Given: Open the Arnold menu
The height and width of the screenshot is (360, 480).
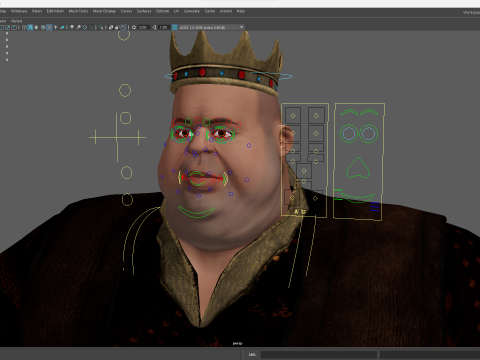Looking at the screenshot, I should (226, 11).
